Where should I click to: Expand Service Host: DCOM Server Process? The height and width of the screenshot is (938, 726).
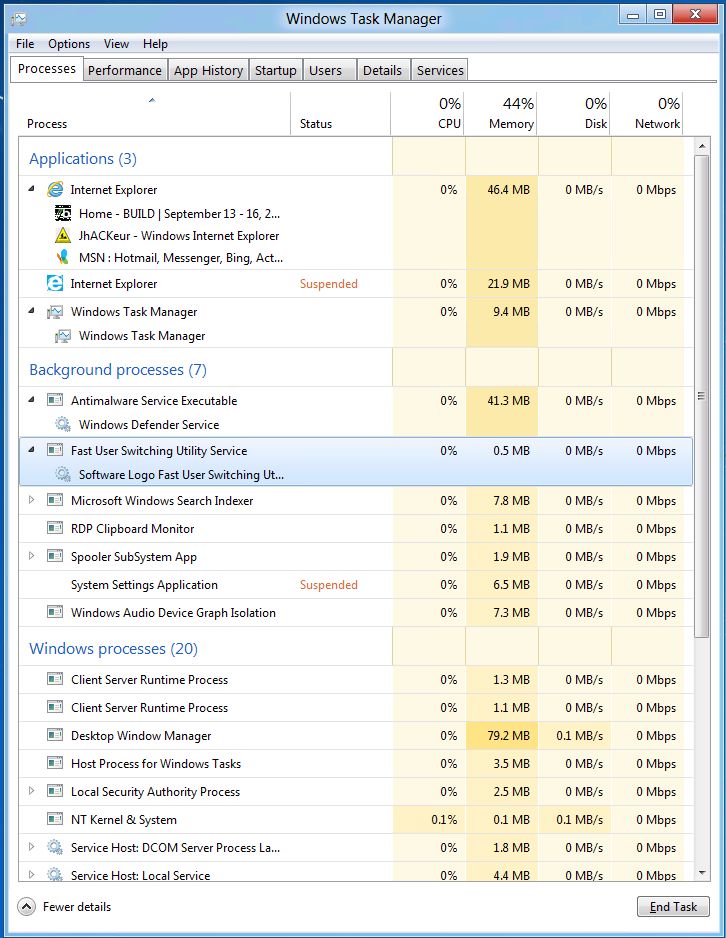tap(32, 846)
